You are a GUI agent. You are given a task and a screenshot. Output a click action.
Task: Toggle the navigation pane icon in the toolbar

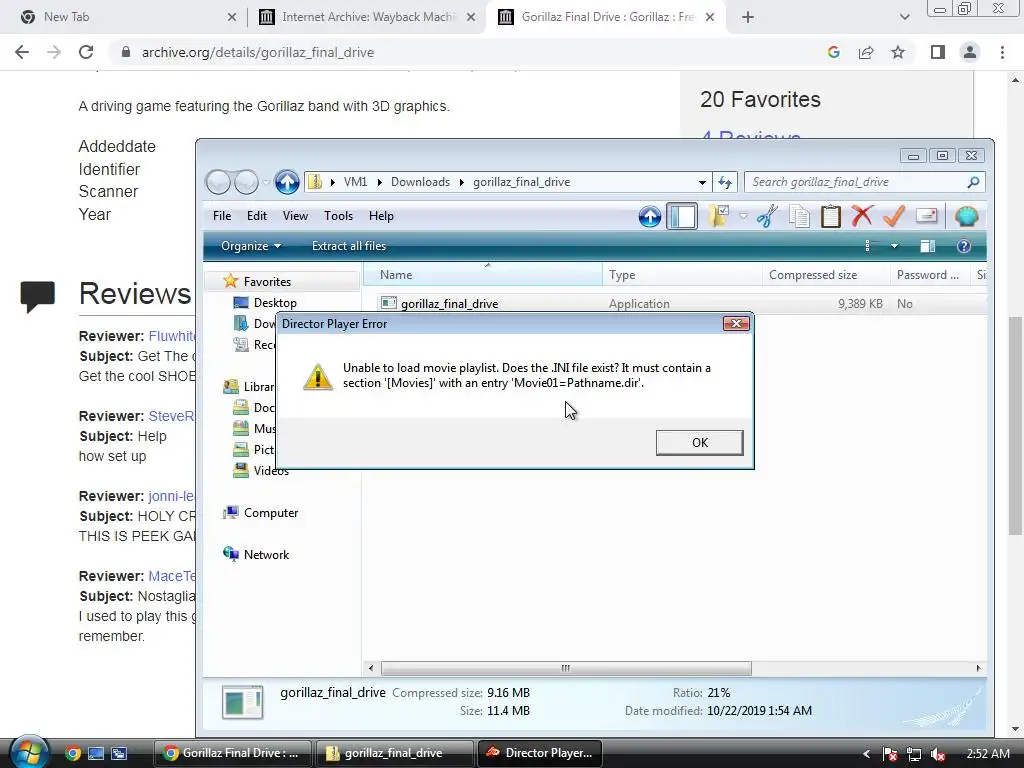click(x=682, y=216)
